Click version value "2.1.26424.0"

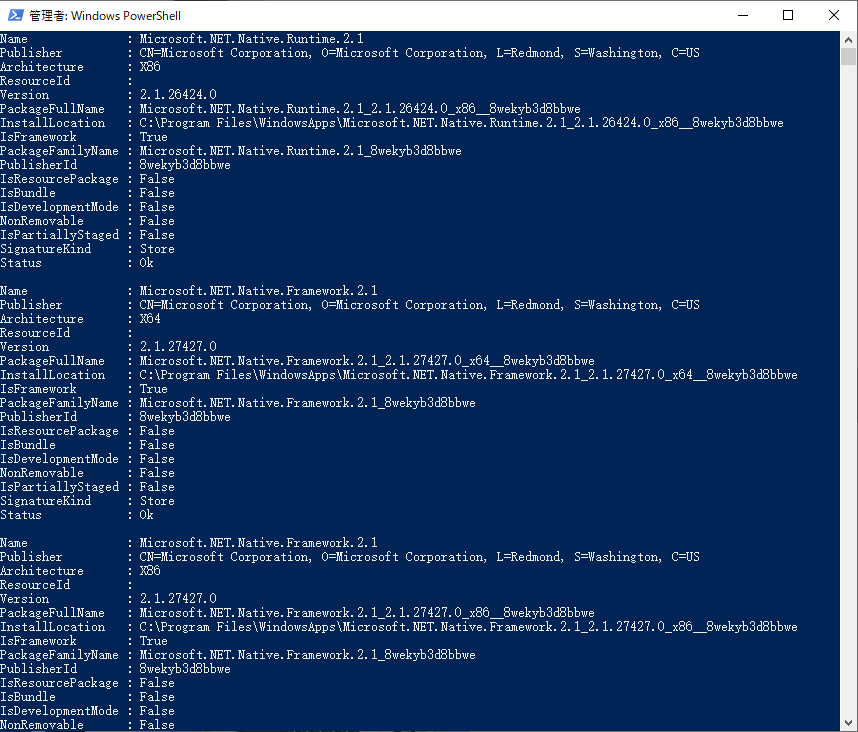[178, 95]
